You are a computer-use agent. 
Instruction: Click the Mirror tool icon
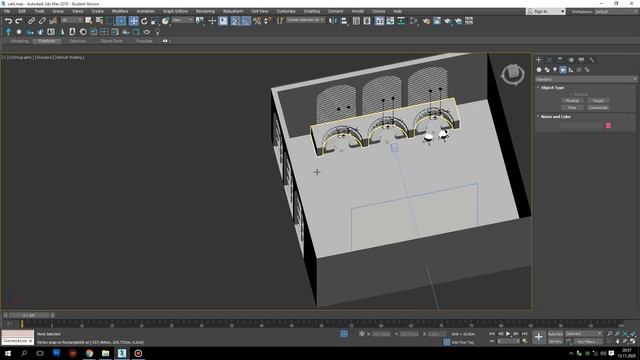point(333,21)
